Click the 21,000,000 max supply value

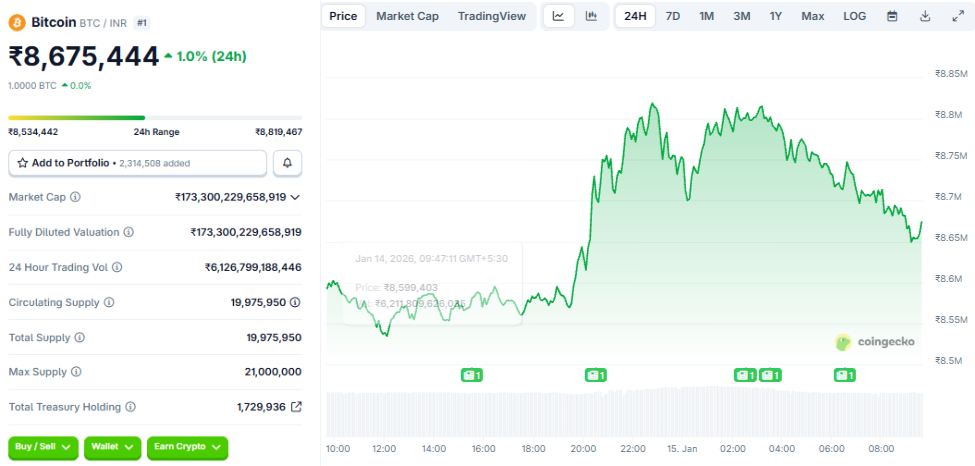[x=273, y=372]
